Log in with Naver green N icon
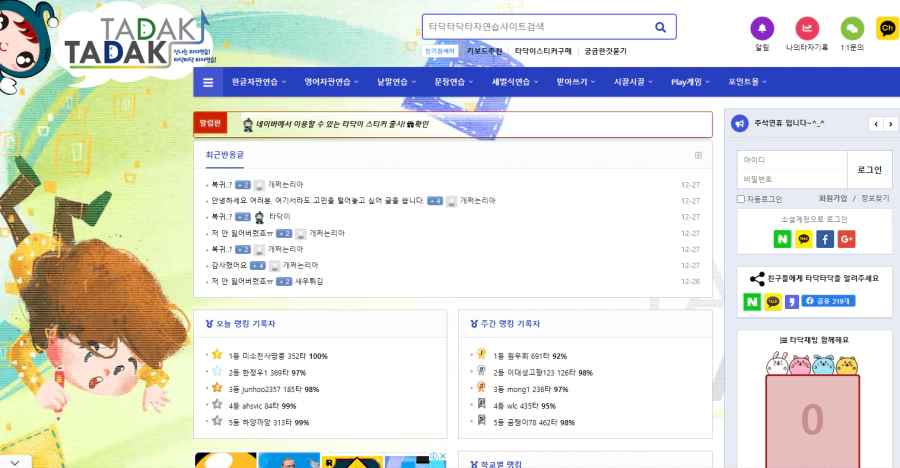This screenshot has width=900, height=468. [x=782, y=239]
